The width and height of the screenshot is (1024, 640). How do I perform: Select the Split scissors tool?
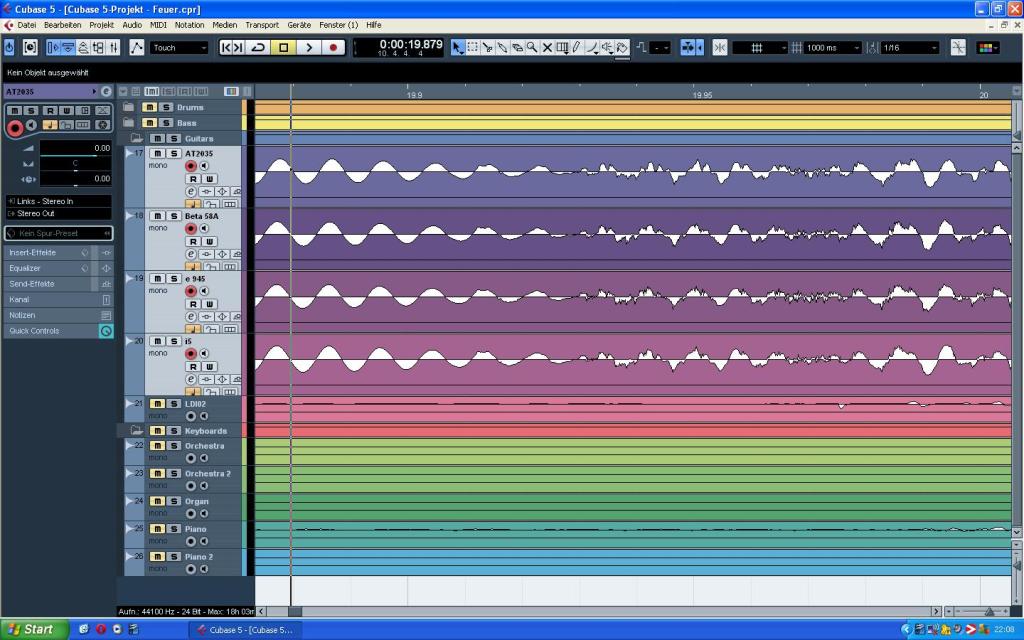tap(487, 48)
